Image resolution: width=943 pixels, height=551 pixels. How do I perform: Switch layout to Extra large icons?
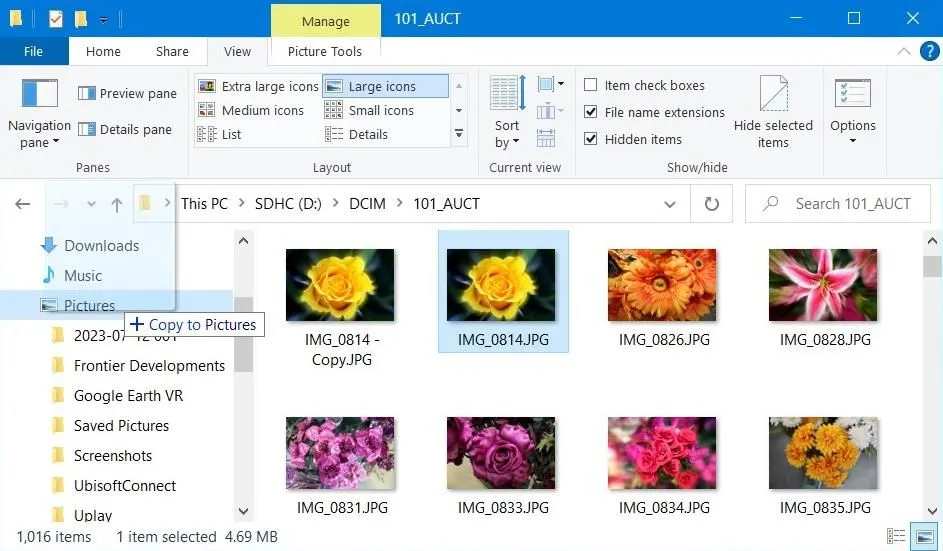(258, 86)
